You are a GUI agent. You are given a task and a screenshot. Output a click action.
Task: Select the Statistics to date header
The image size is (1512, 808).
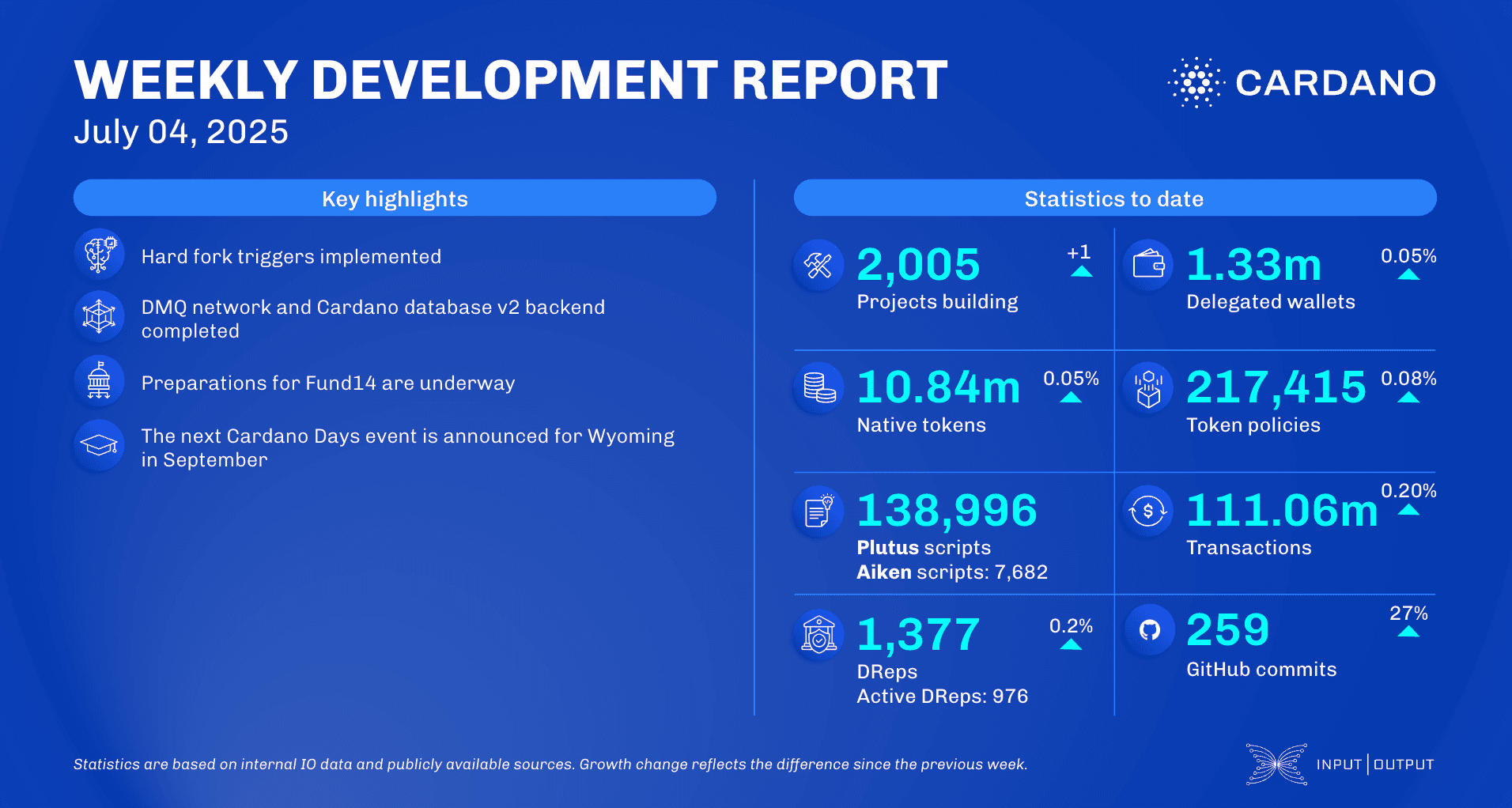(1115, 198)
